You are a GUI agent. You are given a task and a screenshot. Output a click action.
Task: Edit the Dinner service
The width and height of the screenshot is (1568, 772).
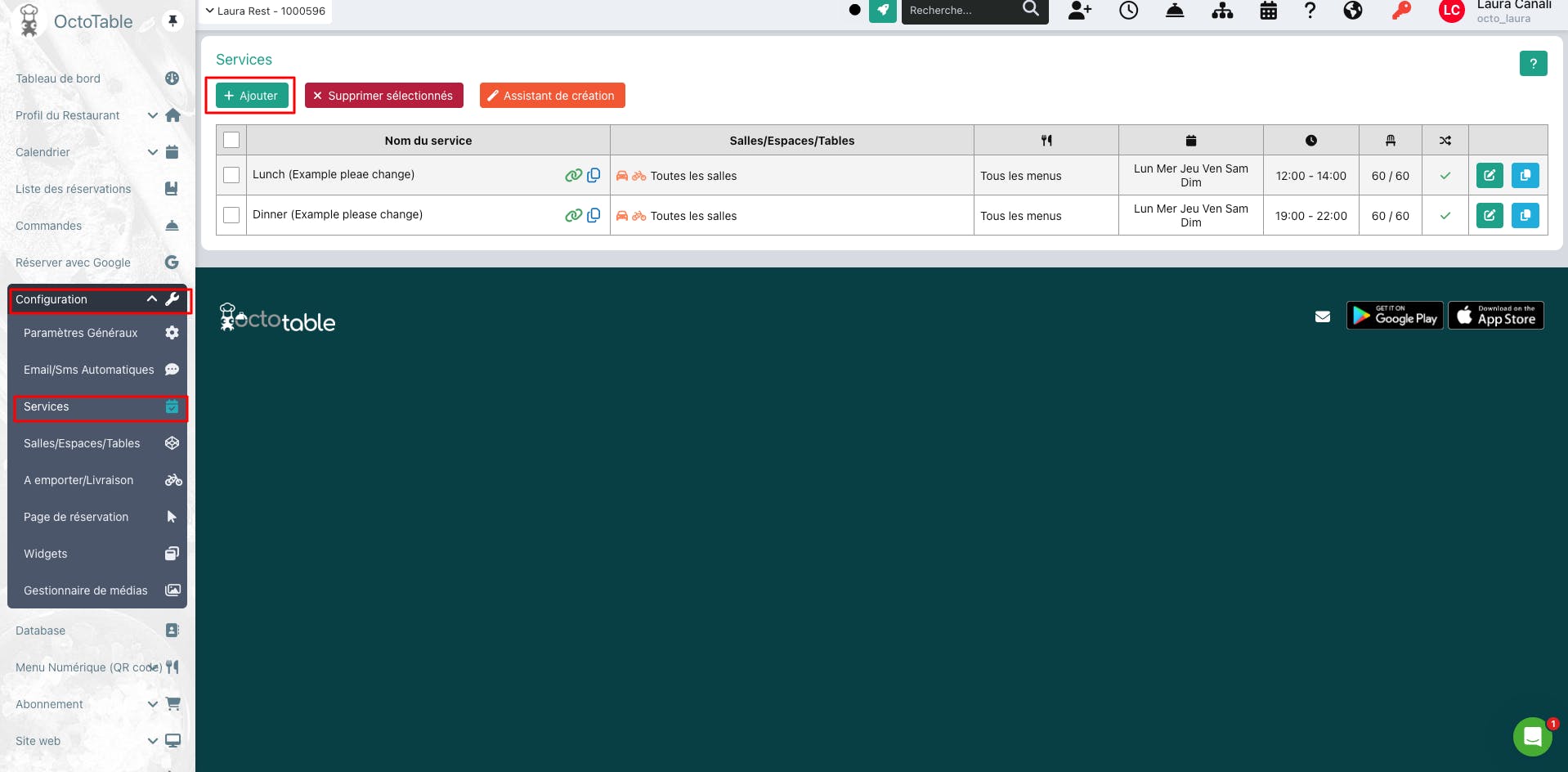pos(1490,215)
